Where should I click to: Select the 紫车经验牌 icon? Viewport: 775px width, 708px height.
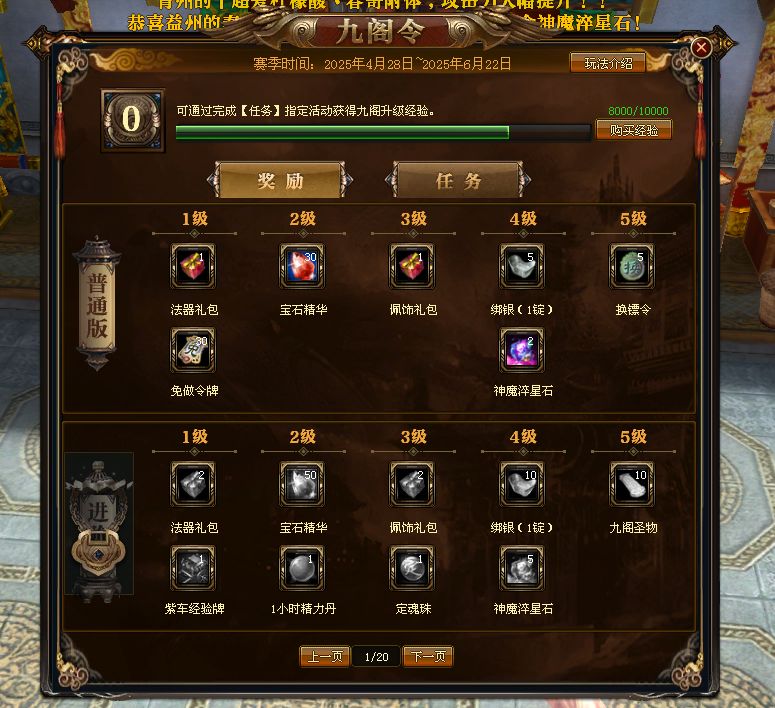(193, 568)
